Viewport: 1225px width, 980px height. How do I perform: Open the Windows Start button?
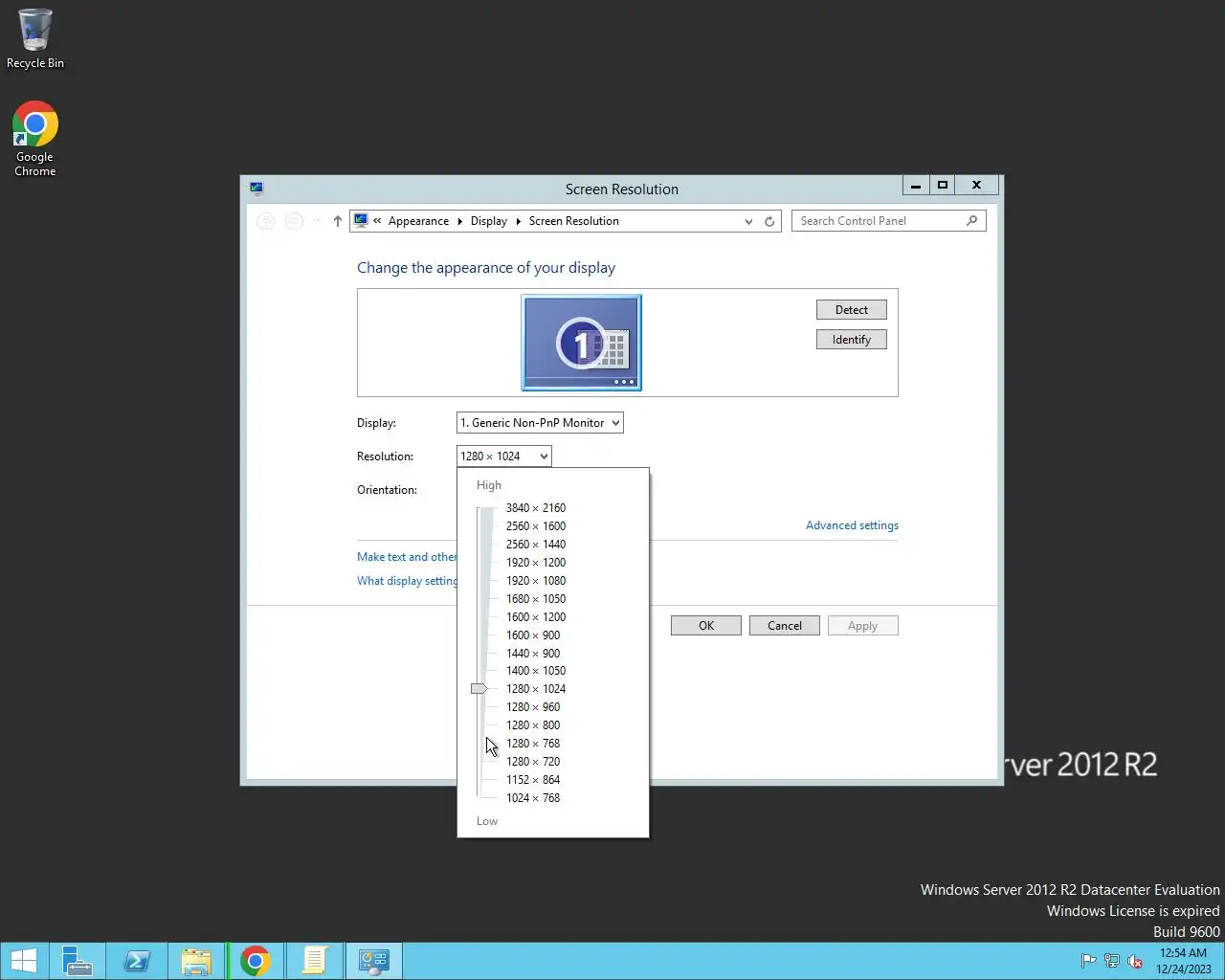(x=23, y=961)
